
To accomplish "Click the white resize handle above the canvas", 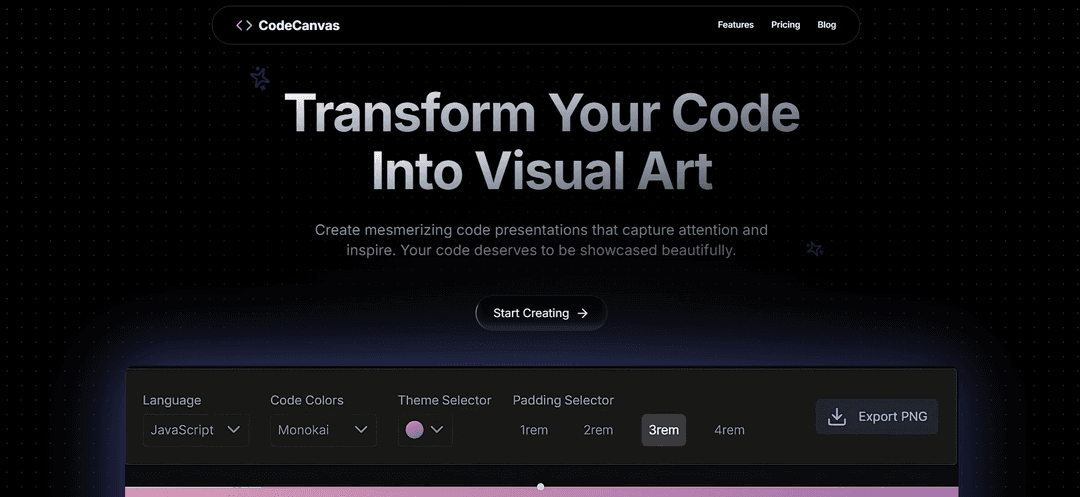I will pos(541,487).
